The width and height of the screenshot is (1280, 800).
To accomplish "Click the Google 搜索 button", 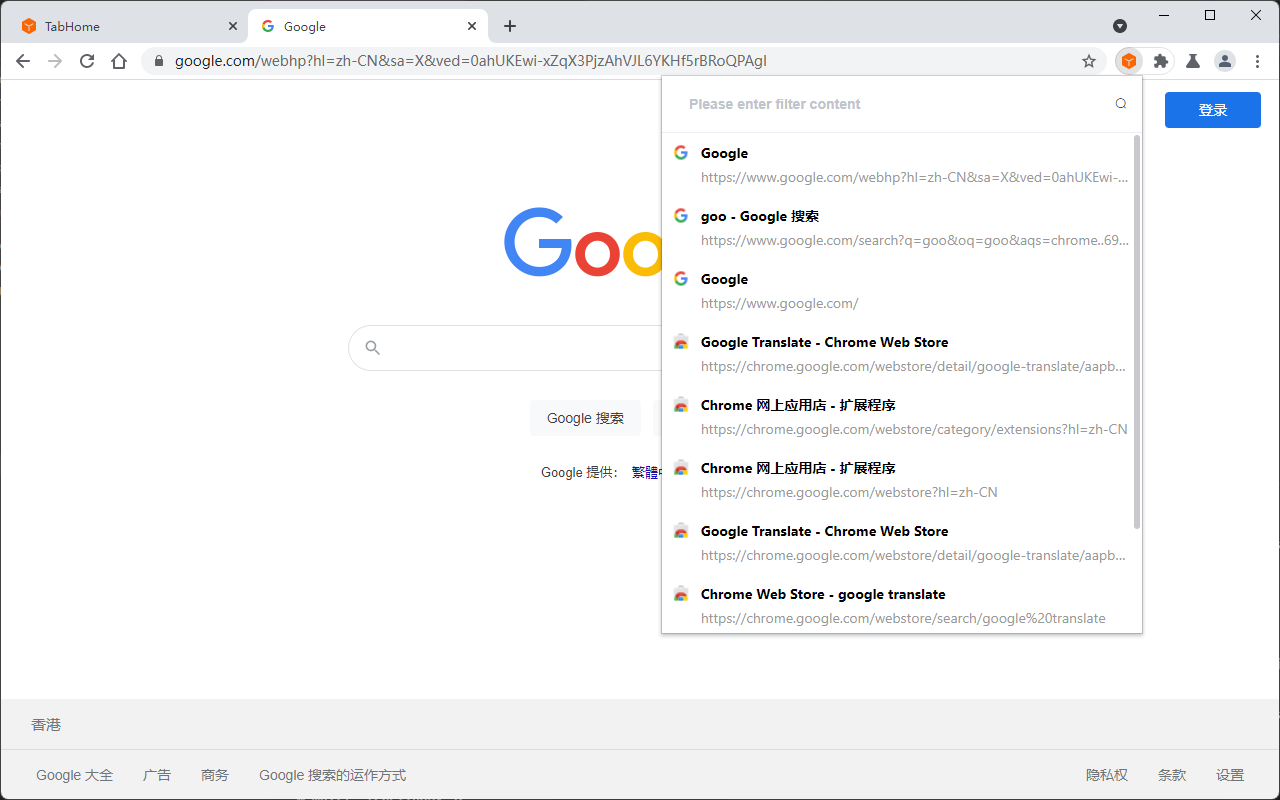I will pos(585,418).
